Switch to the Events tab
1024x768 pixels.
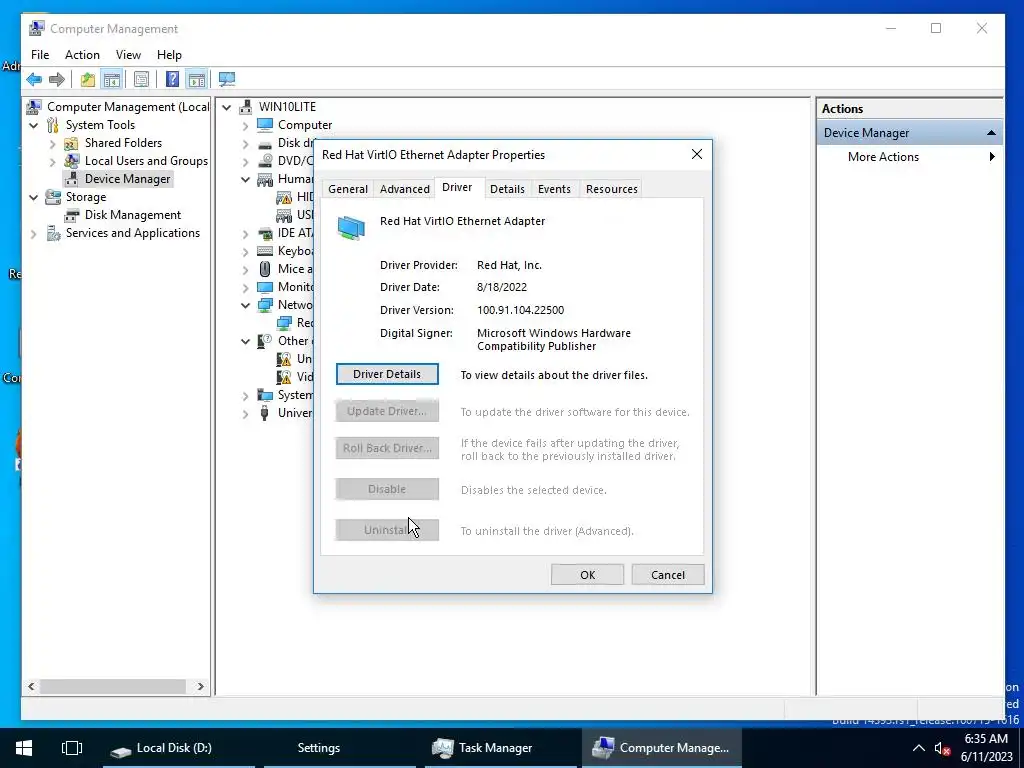554,189
